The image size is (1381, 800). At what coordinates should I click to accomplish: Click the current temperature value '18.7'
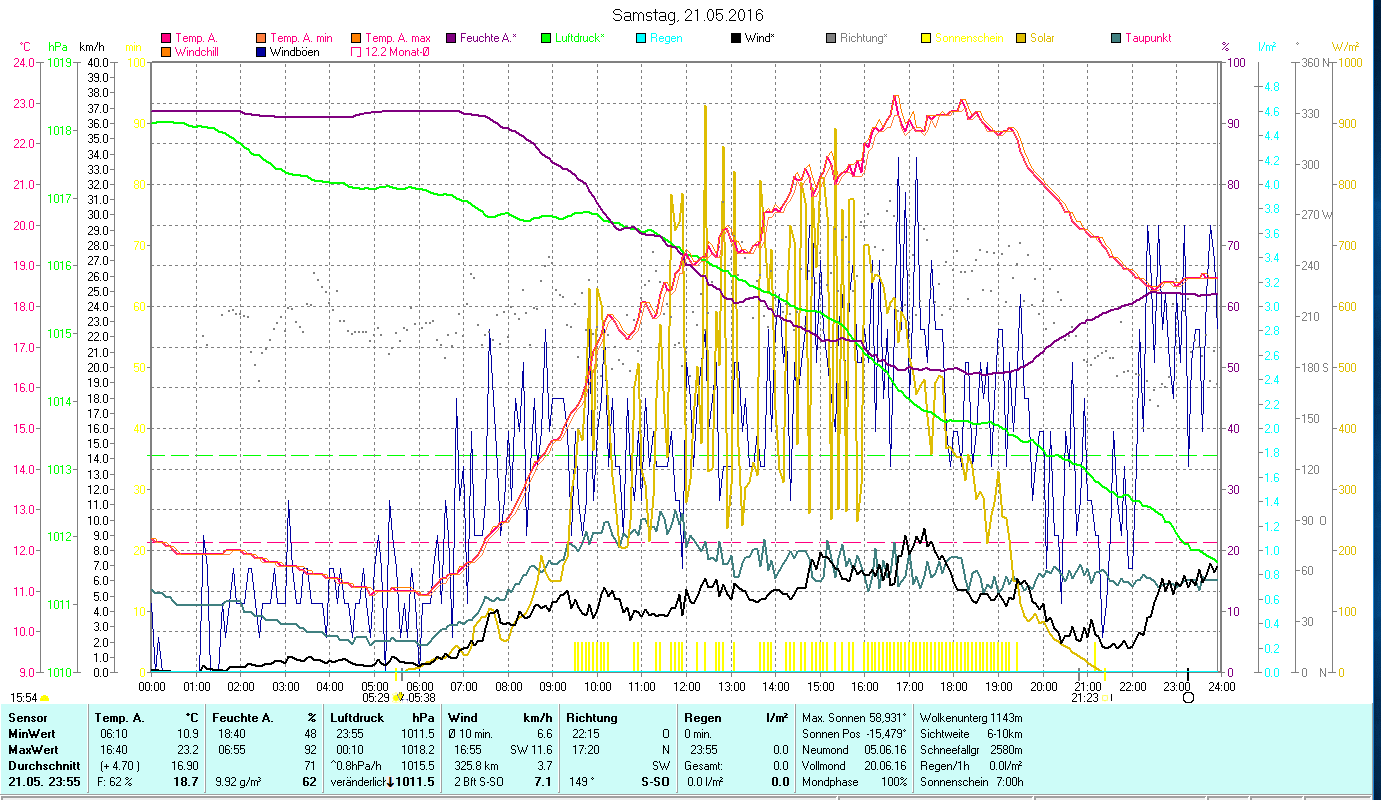tap(186, 782)
